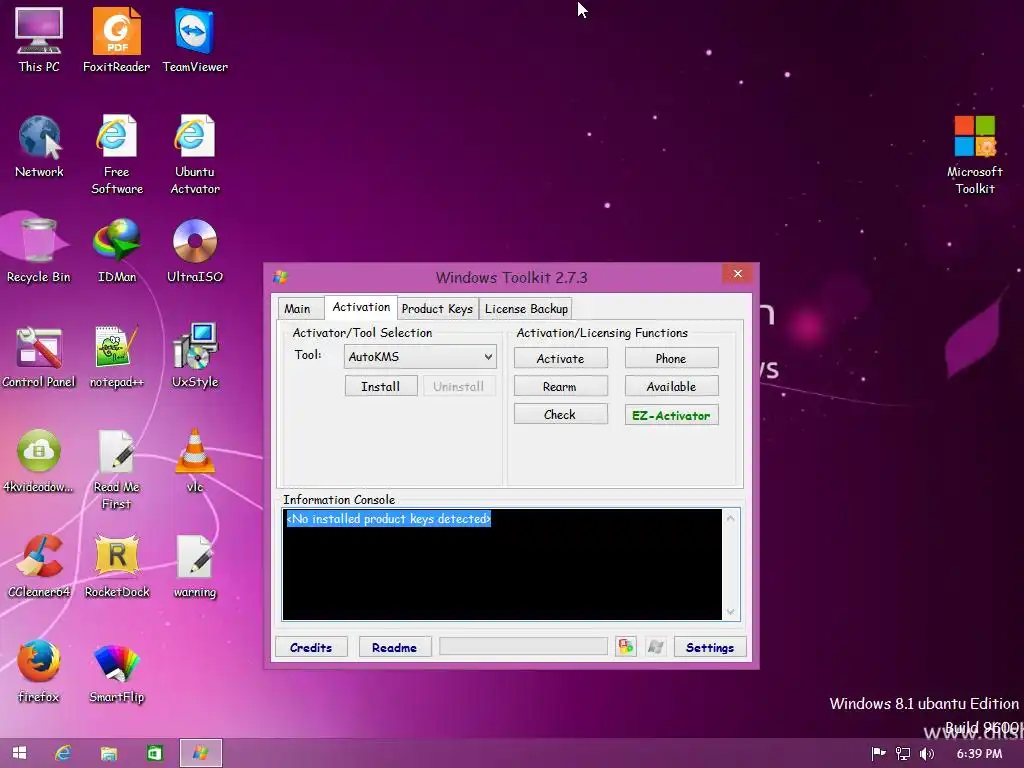Switch to Product Keys tab
This screenshot has height=768, width=1024.
(437, 308)
